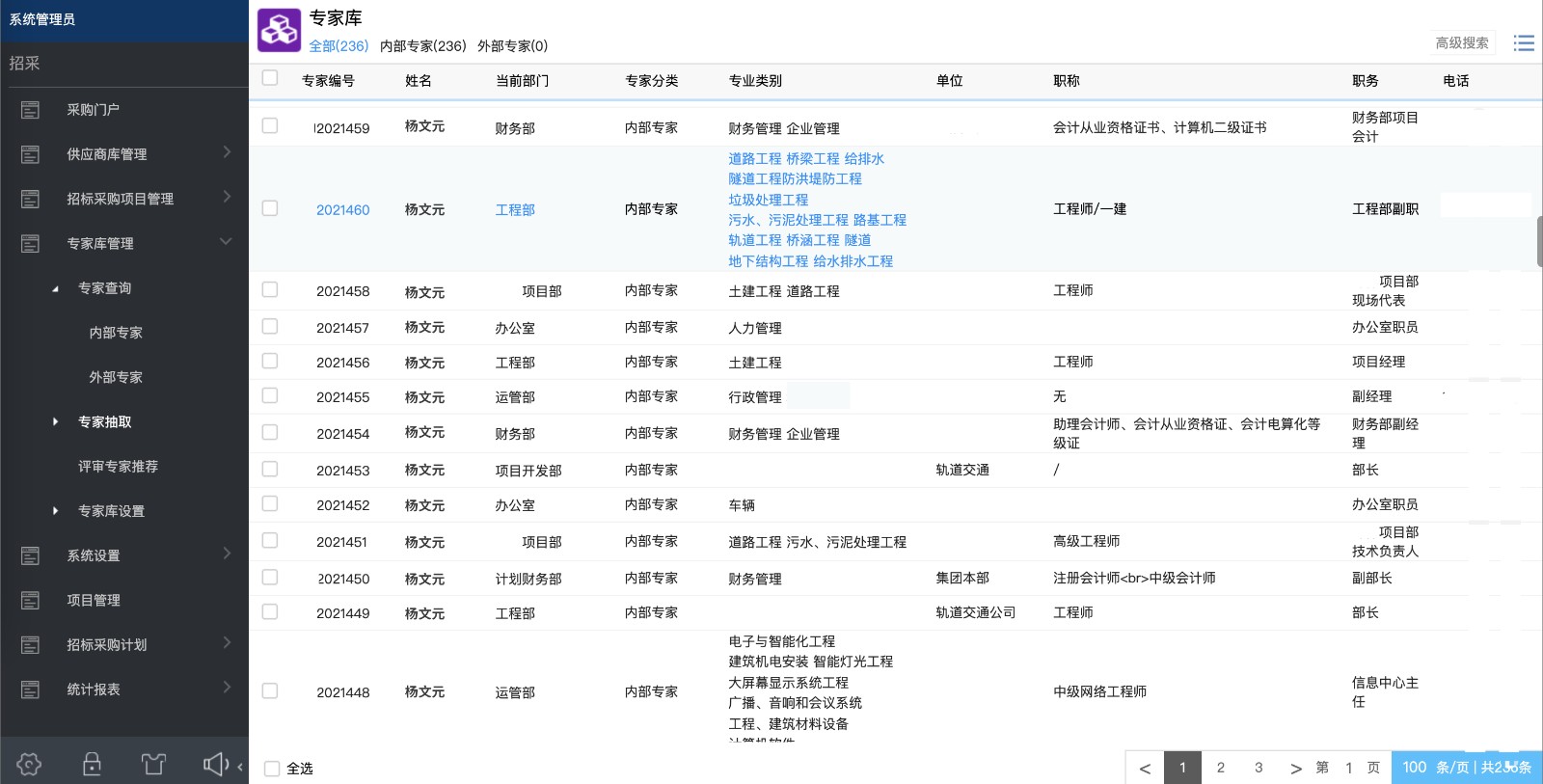Viewport: 1543px width, 784px height.
Task: Collapse the sidebar with the small arrow
Action: coord(240,767)
